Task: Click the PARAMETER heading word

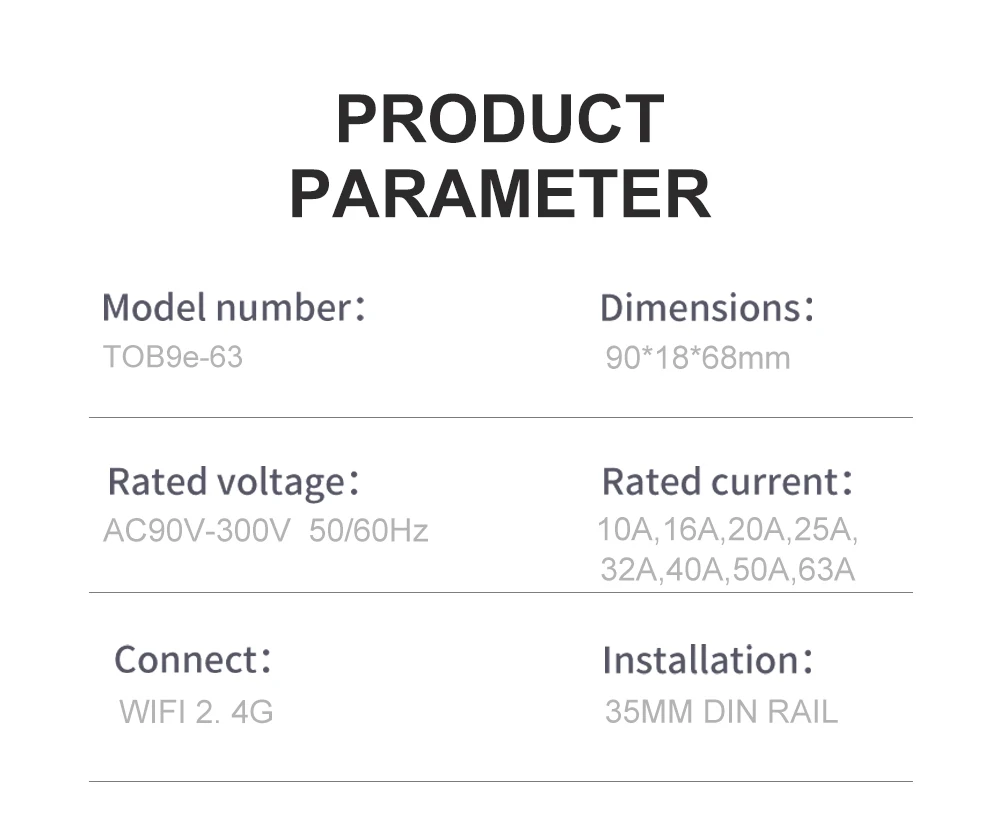Action: click(501, 194)
